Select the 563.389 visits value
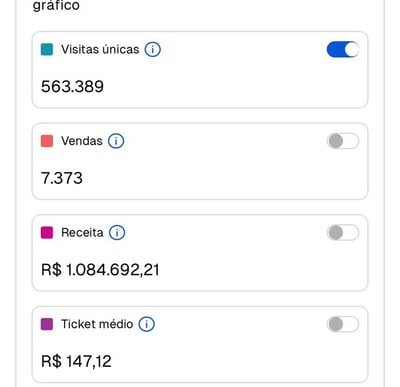The height and width of the screenshot is (387, 400). tap(72, 87)
